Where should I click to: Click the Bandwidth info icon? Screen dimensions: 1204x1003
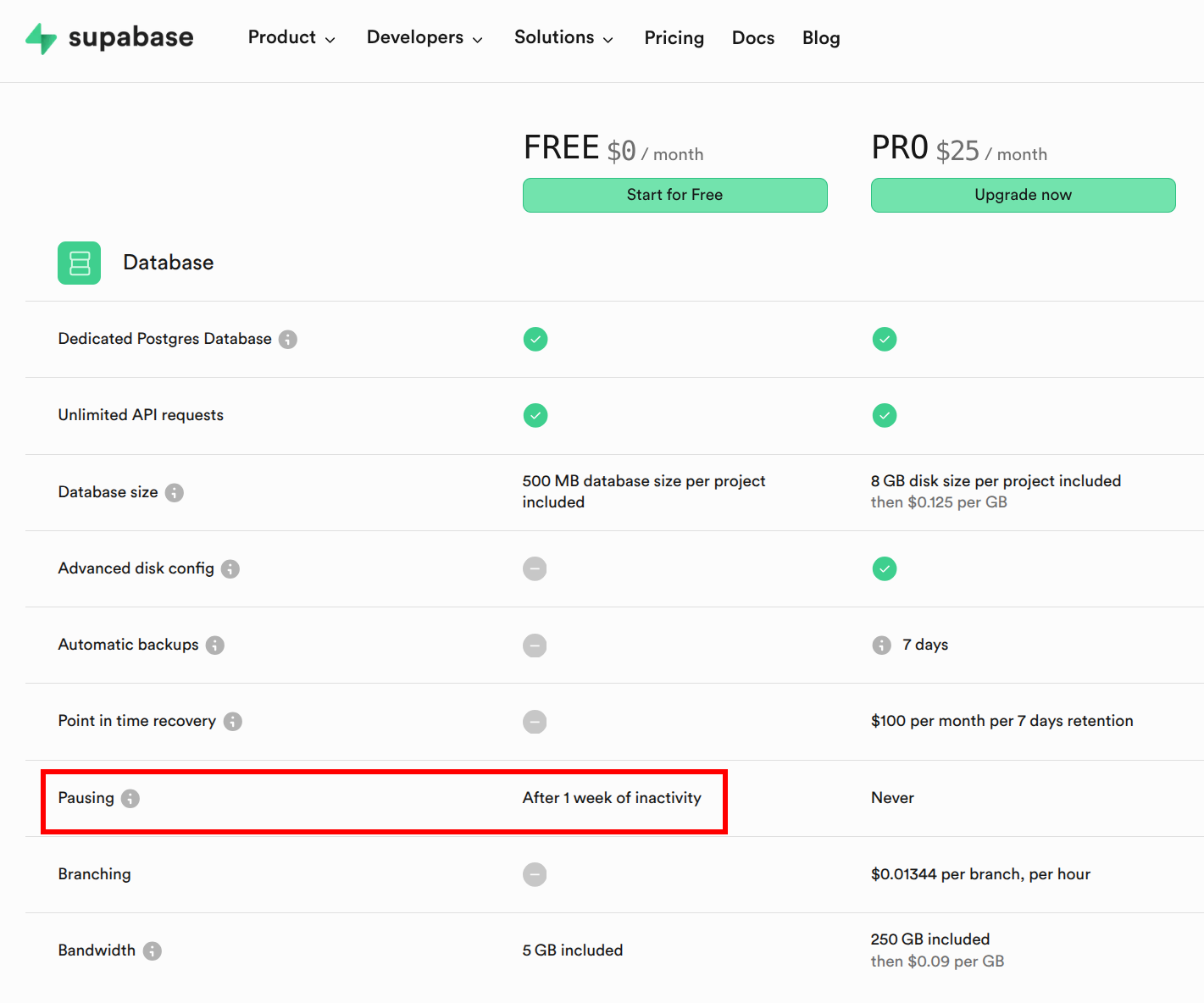[153, 951]
